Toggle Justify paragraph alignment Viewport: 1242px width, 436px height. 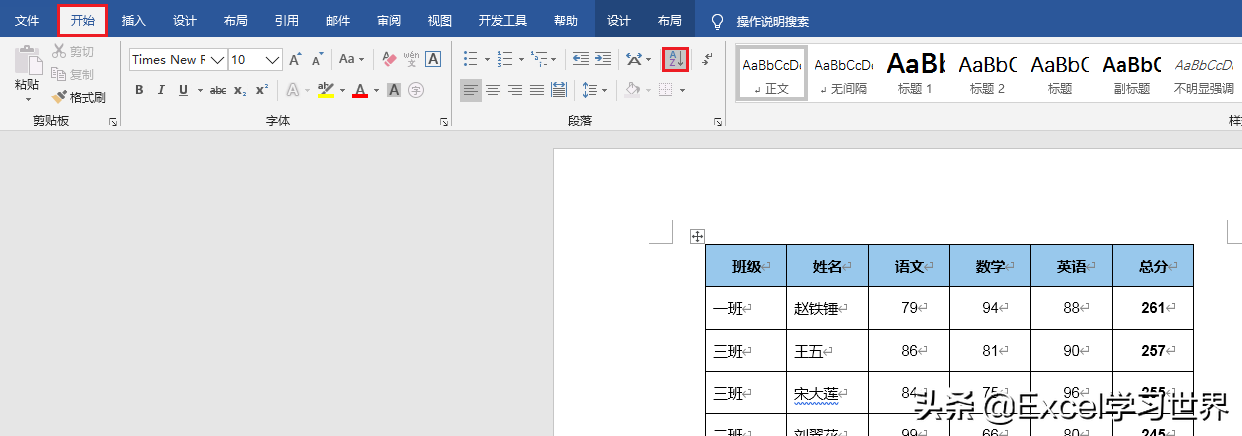pyautogui.click(x=537, y=90)
